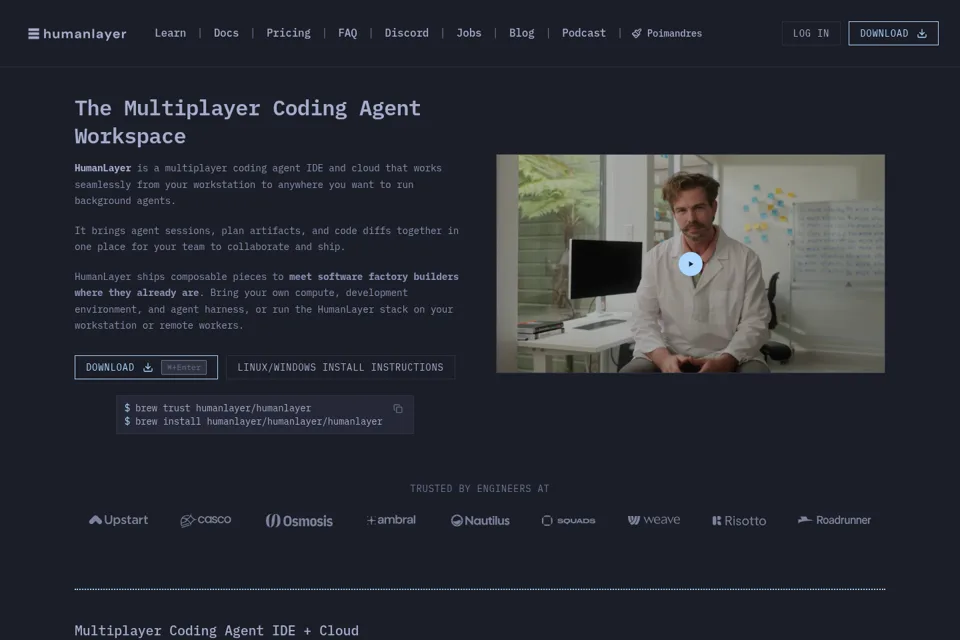Open the Docs nav link
This screenshot has height=640, width=960.
point(226,33)
